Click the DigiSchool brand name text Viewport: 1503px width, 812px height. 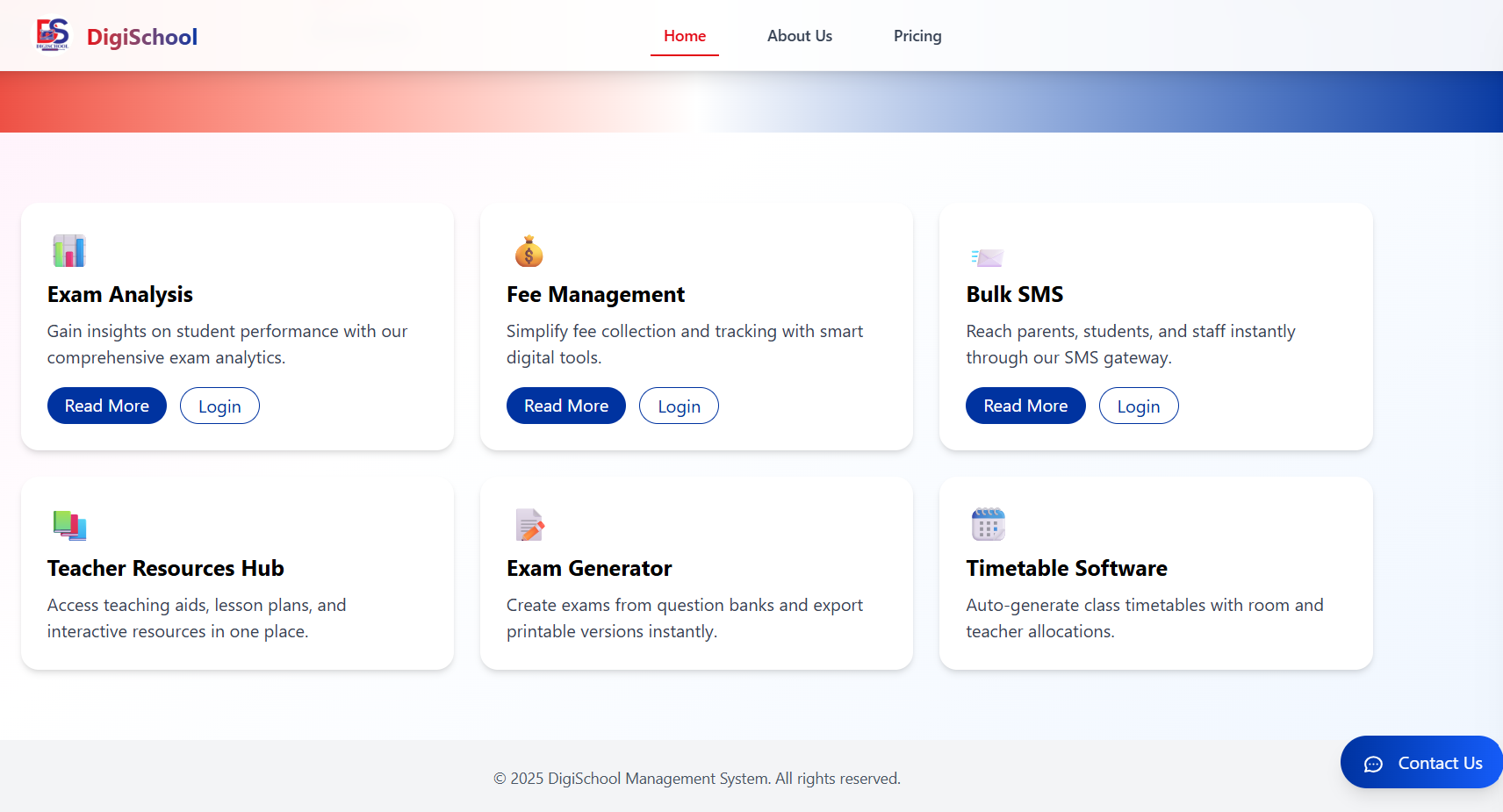tap(142, 37)
